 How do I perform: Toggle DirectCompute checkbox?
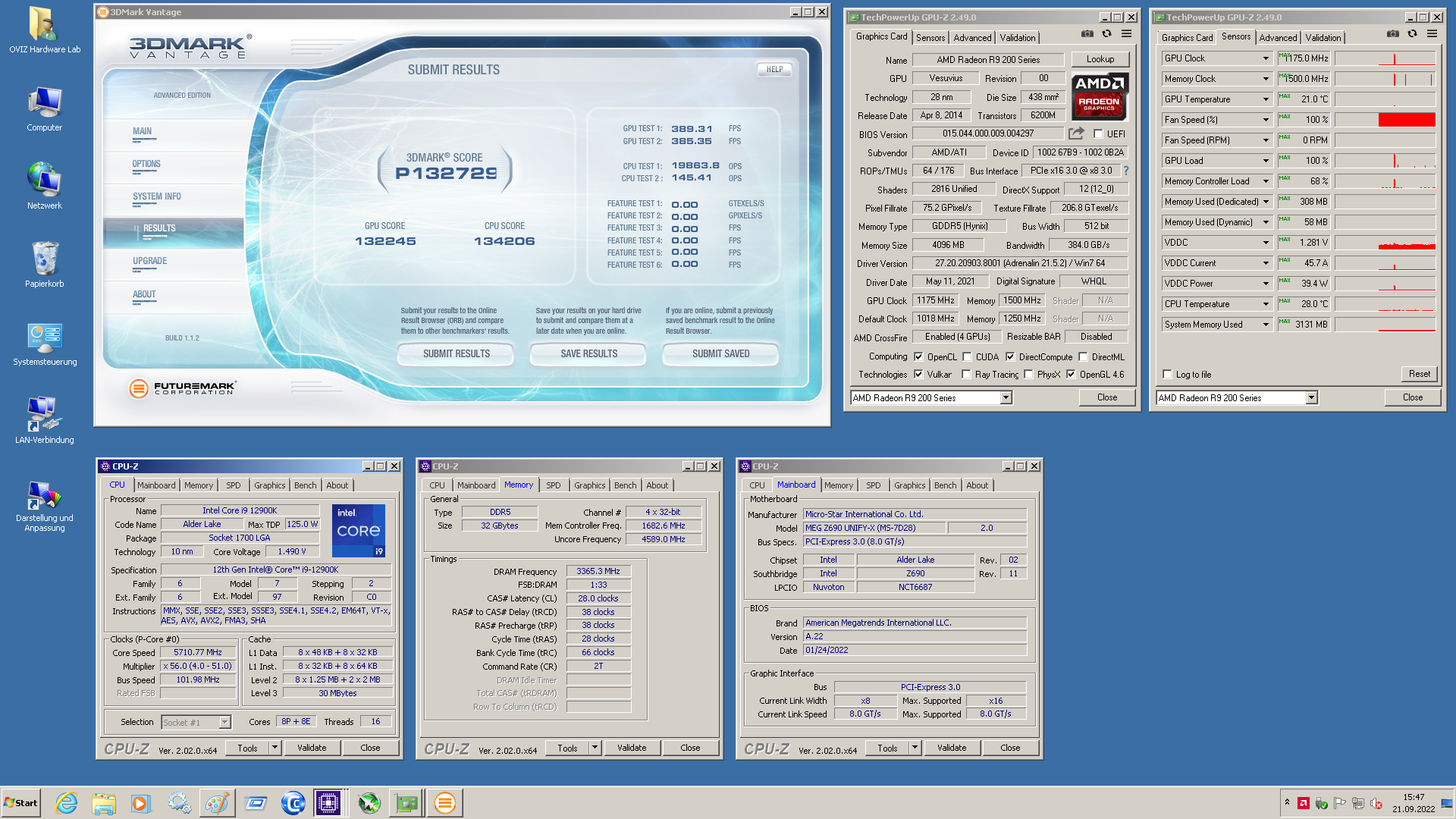pos(1010,357)
